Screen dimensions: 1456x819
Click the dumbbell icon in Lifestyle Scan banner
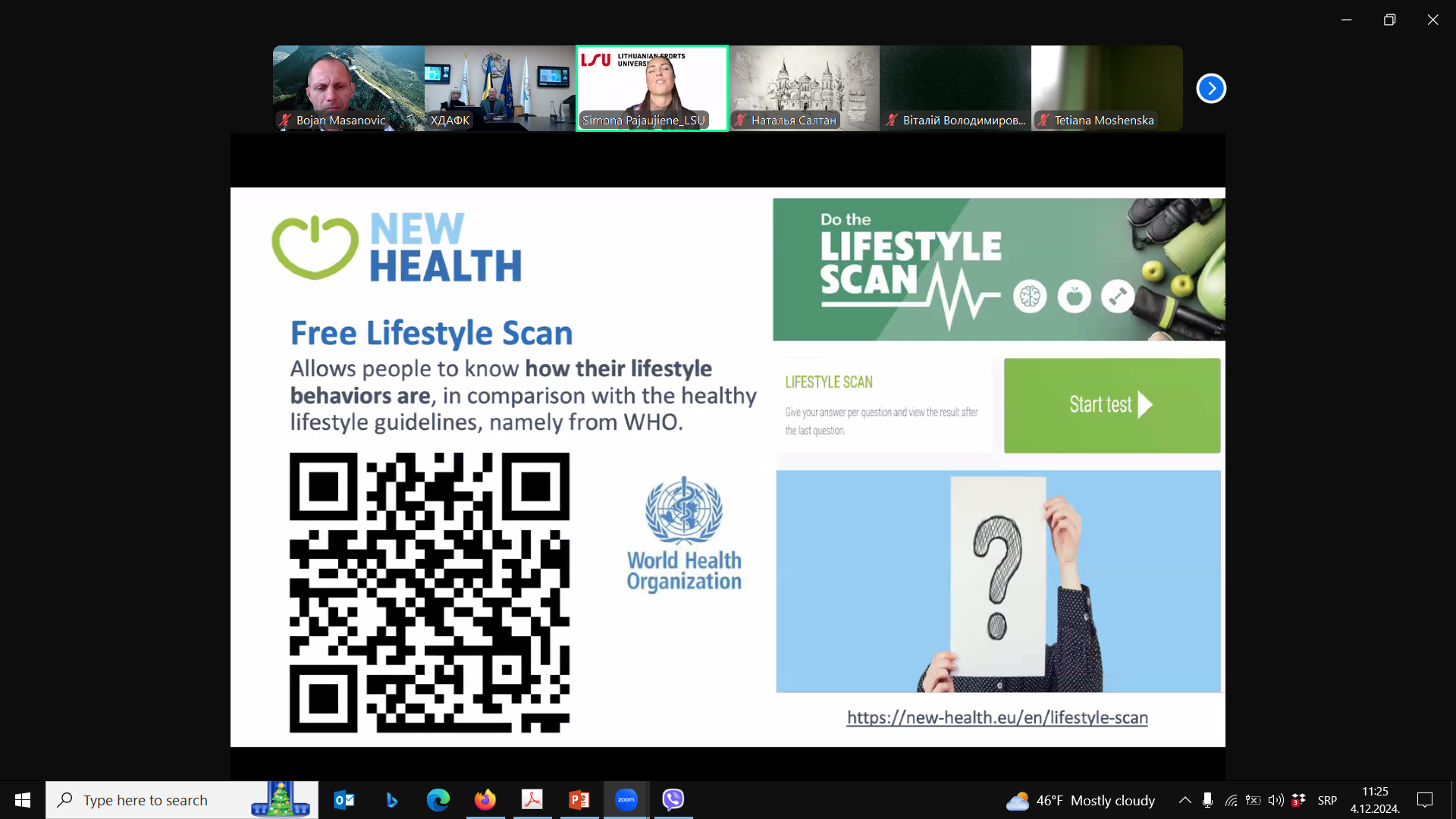point(1118,297)
